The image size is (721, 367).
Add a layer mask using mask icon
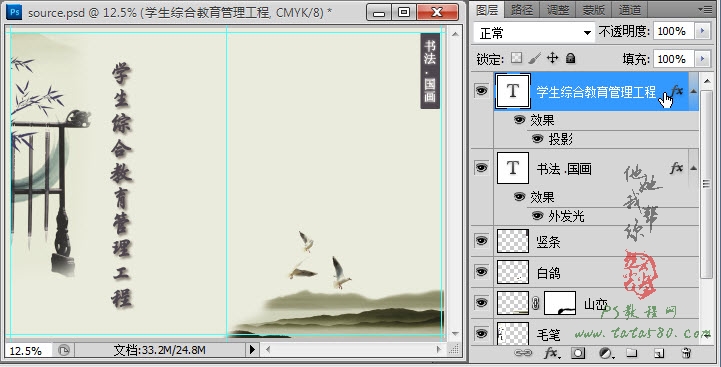578,353
